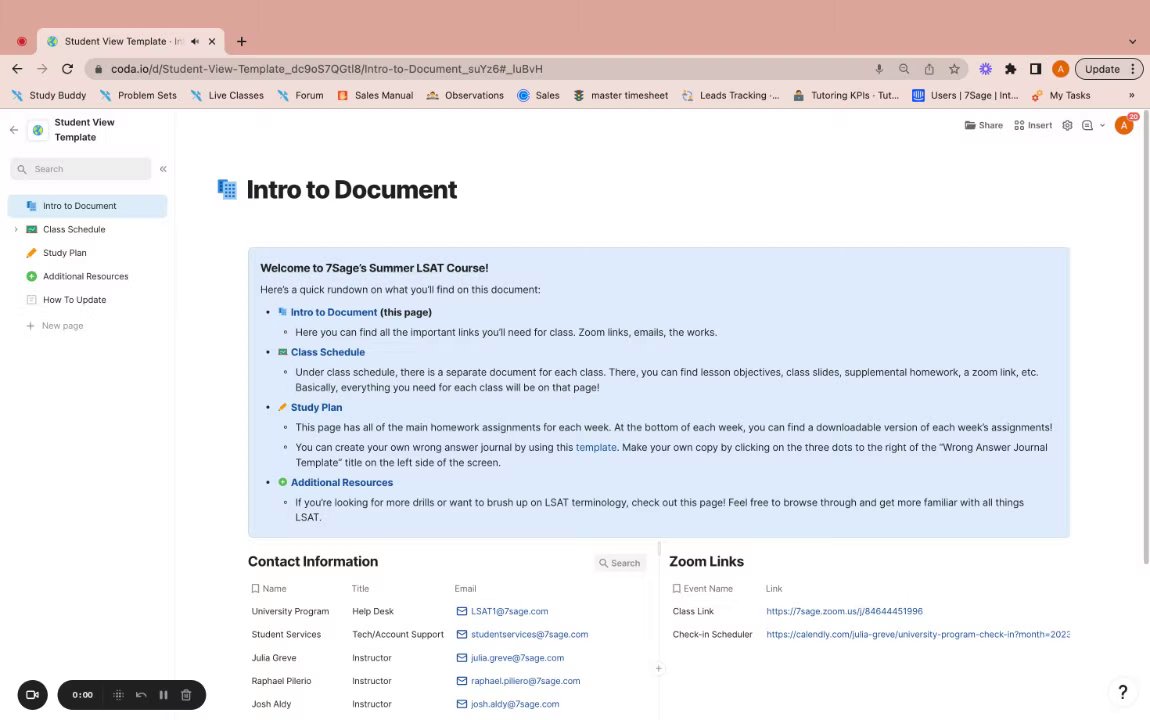This screenshot has height=720, width=1150.
Task: Open the comments panel icon
Action: click(1088, 125)
